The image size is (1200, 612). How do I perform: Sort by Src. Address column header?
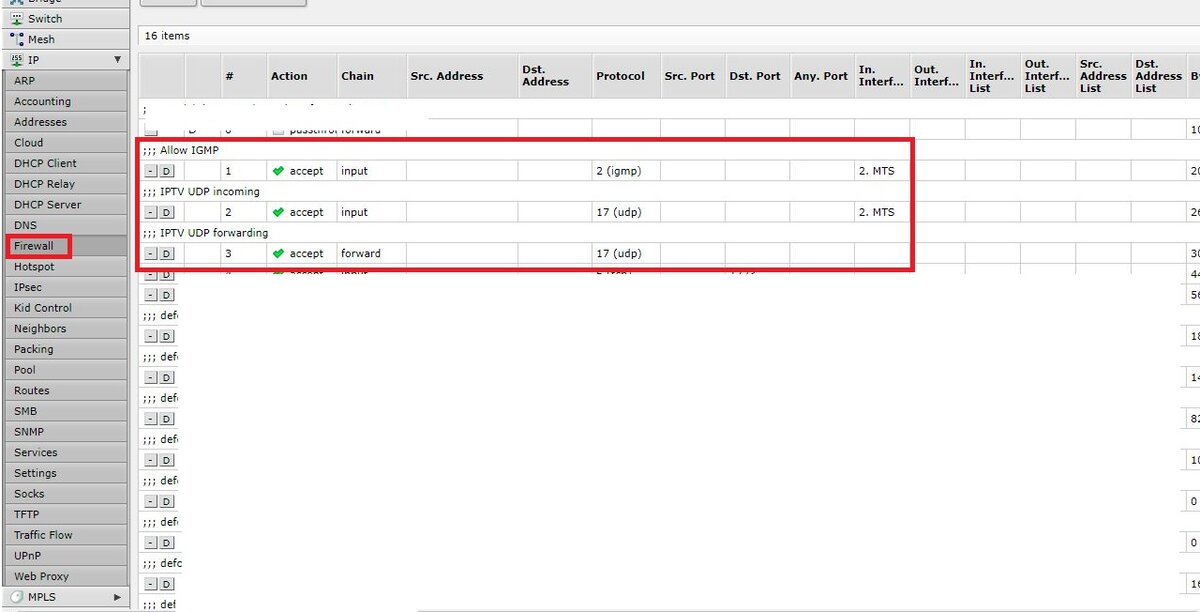[x=461, y=76]
